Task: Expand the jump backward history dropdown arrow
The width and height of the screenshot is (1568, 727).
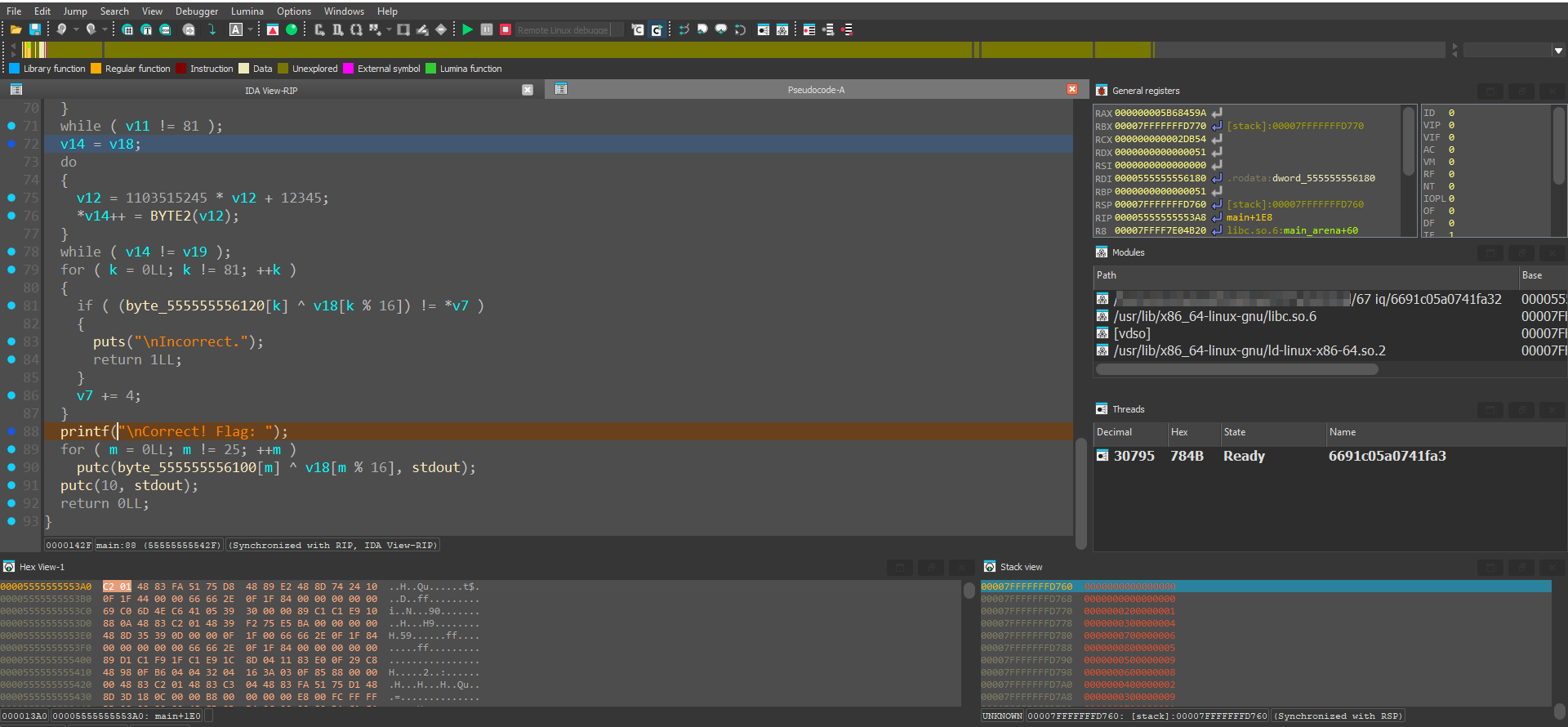Action: 76,29
